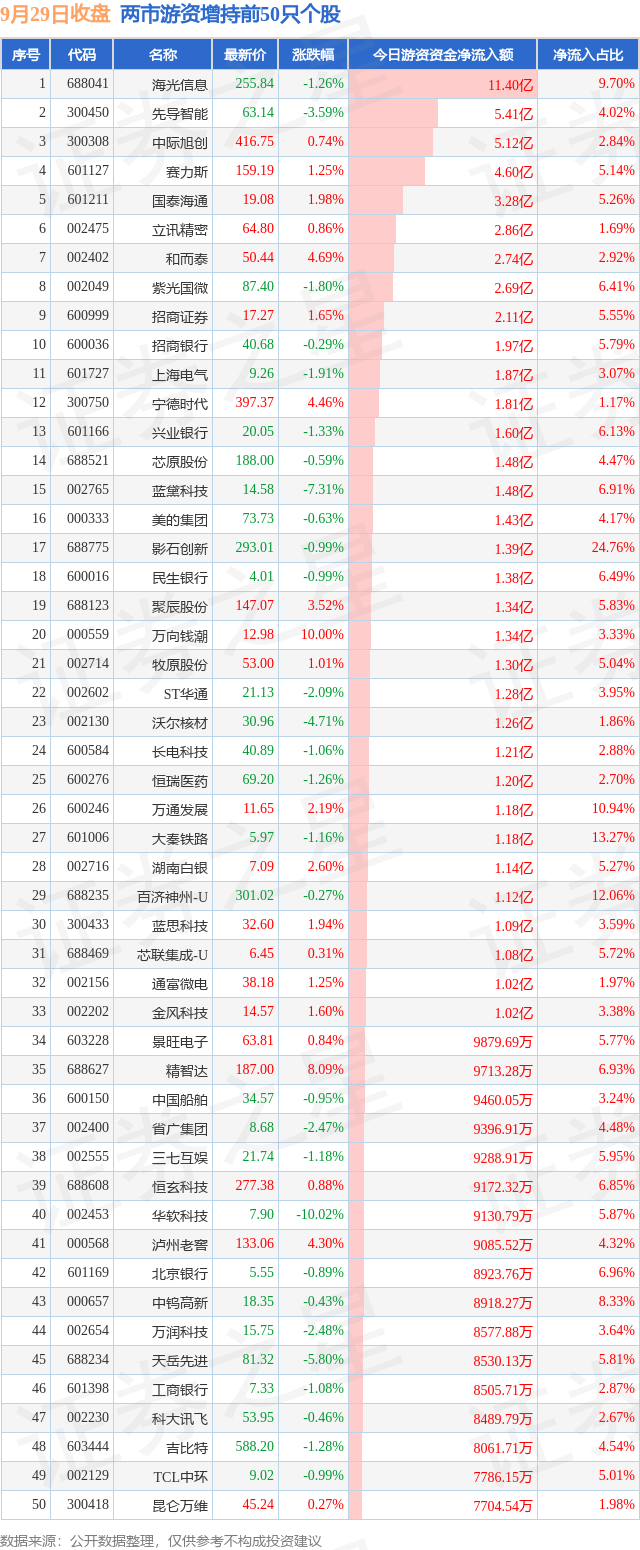This screenshot has width=640, height=1550.
Task: Select stock name 牧原股份
Action: (x=180, y=664)
